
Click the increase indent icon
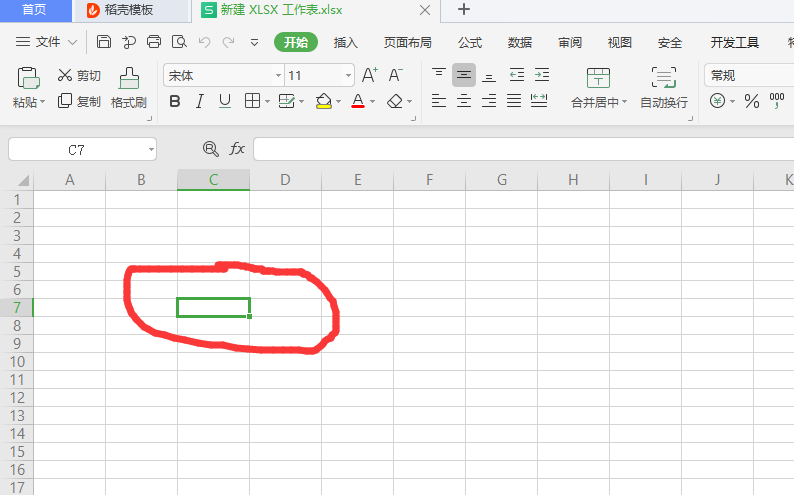point(542,75)
